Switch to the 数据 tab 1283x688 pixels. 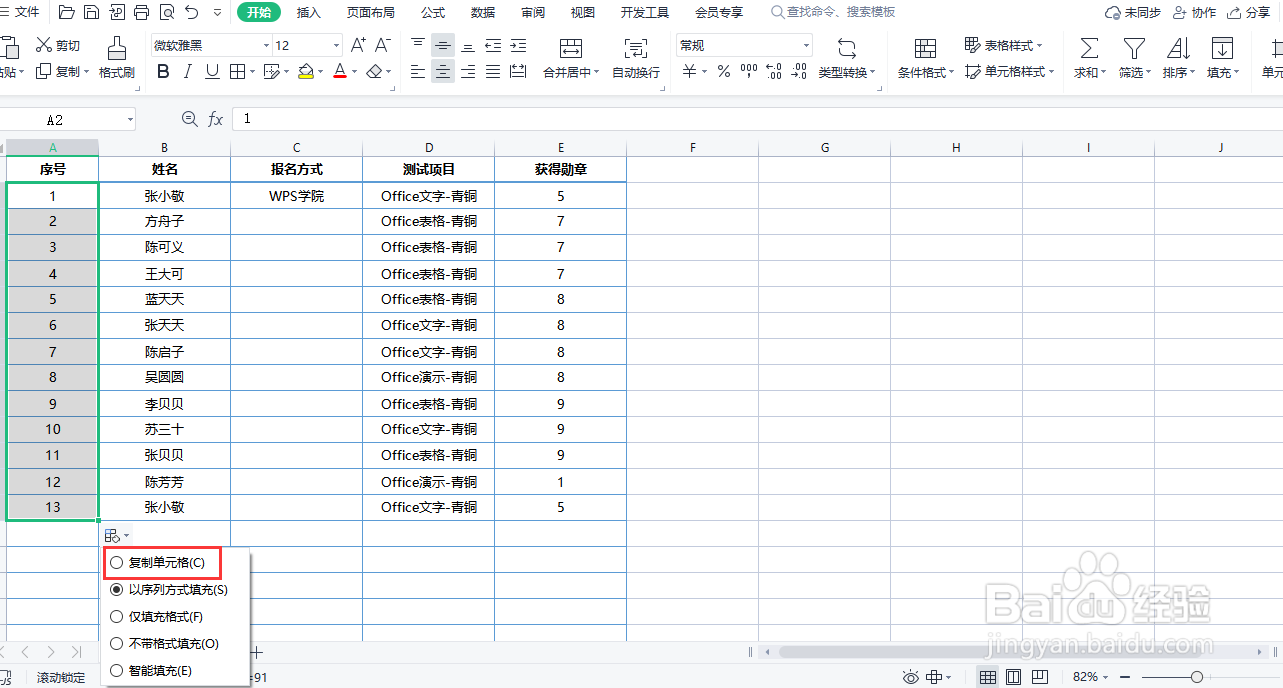point(483,12)
